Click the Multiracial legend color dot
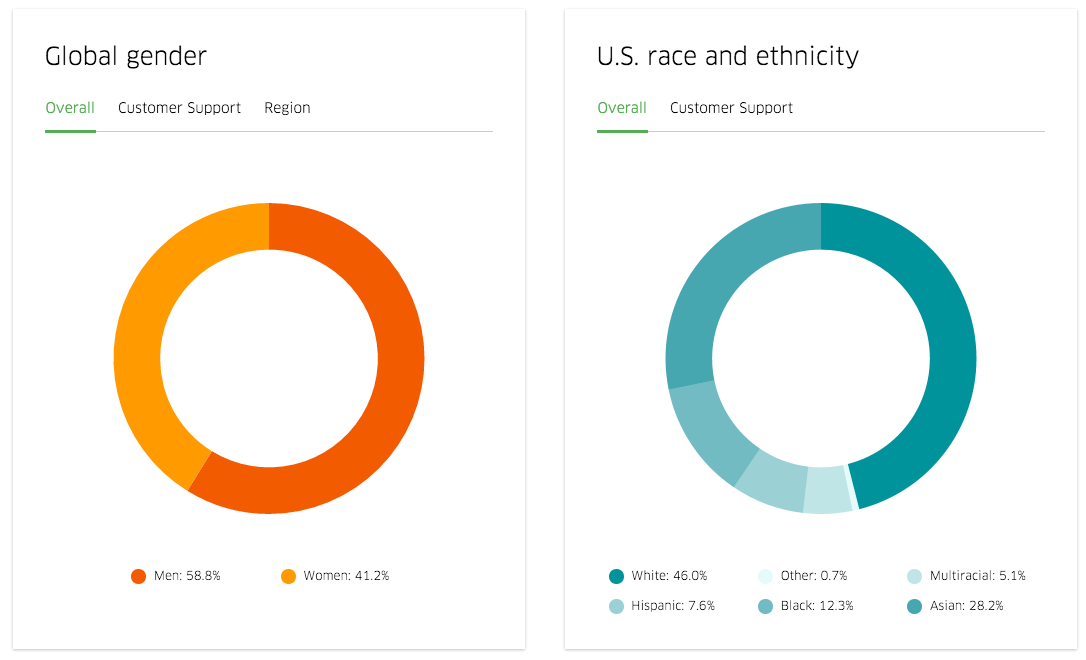This screenshot has width=1086, height=660. pos(914,576)
